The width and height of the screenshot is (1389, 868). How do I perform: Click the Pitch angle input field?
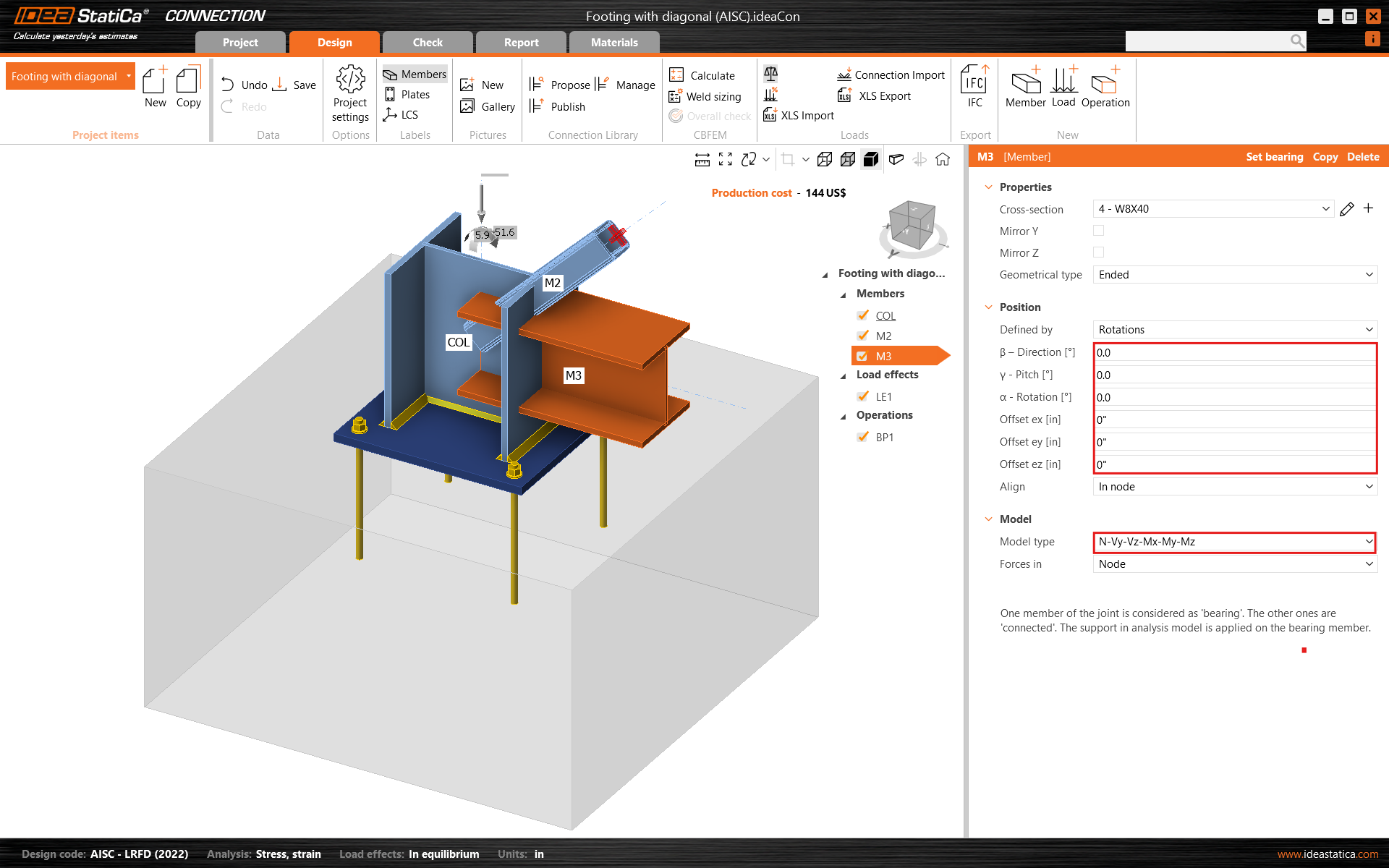pyautogui.click(x=1234, y=375)
